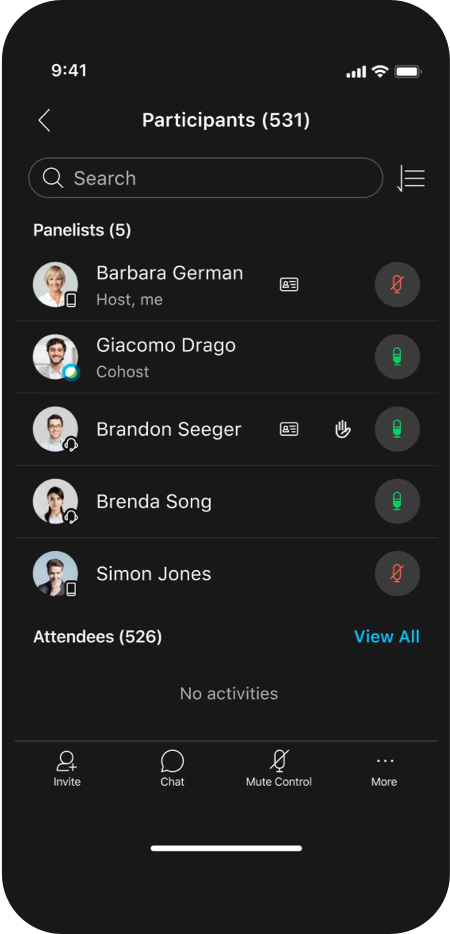Image resolution: width=450 pixels, height=934 pixels.
Task: Click Brandon Seeger's contact card icon
Action: point(289,429)
